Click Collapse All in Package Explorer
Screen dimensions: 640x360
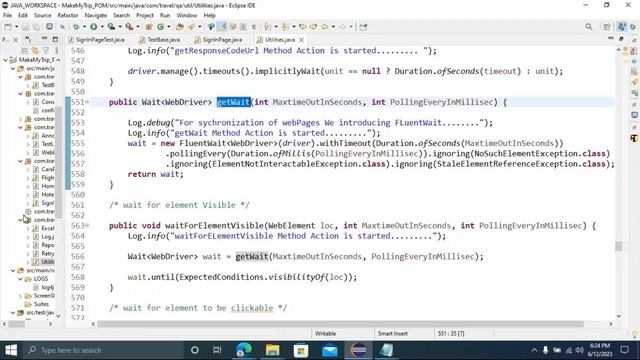coord(25,51)
